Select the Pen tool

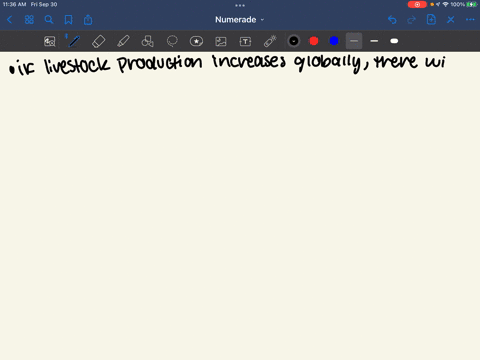tap(74, 41)
